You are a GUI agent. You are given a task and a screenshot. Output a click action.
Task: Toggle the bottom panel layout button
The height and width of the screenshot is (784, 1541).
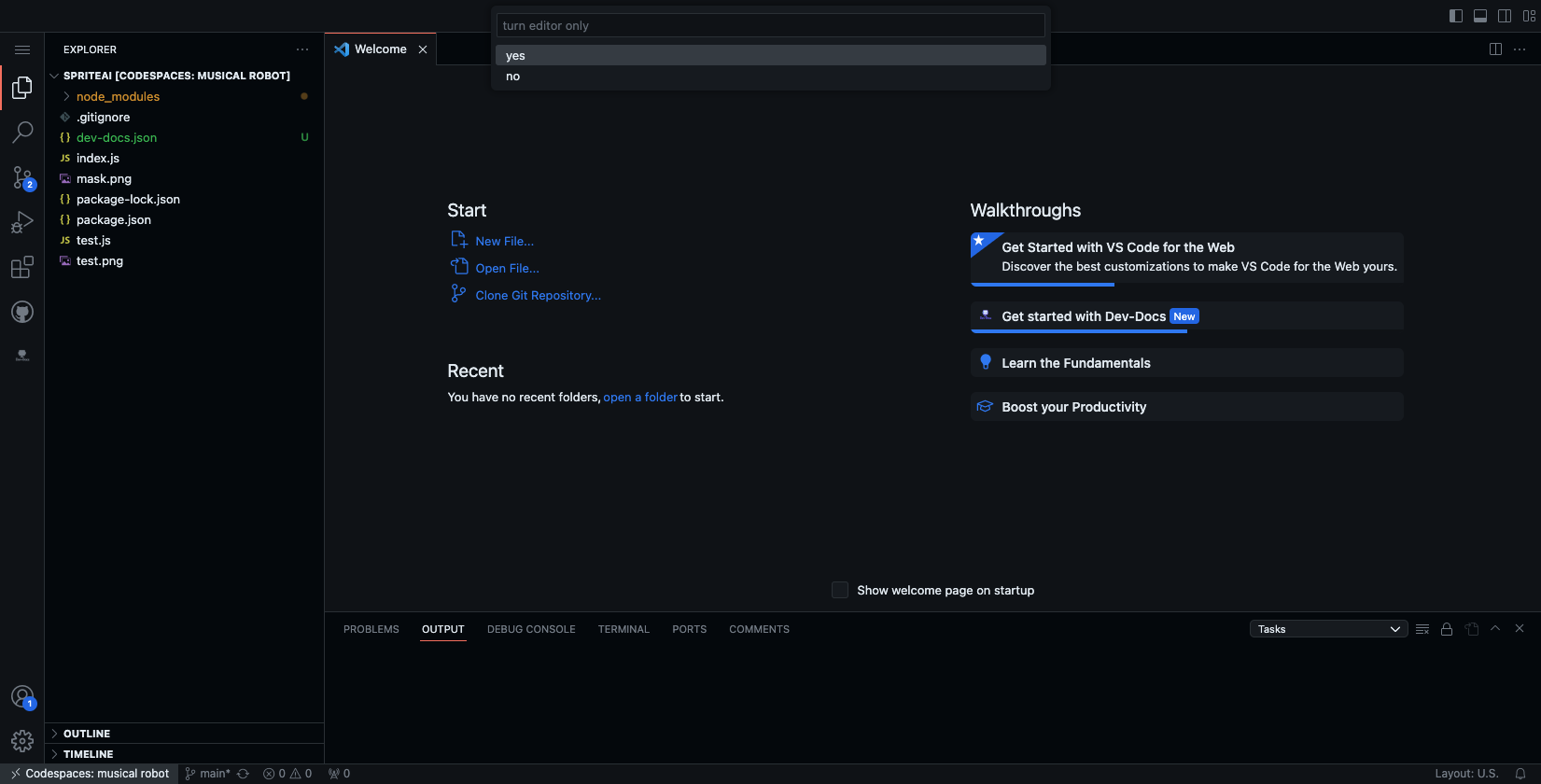click(1480, 16)
